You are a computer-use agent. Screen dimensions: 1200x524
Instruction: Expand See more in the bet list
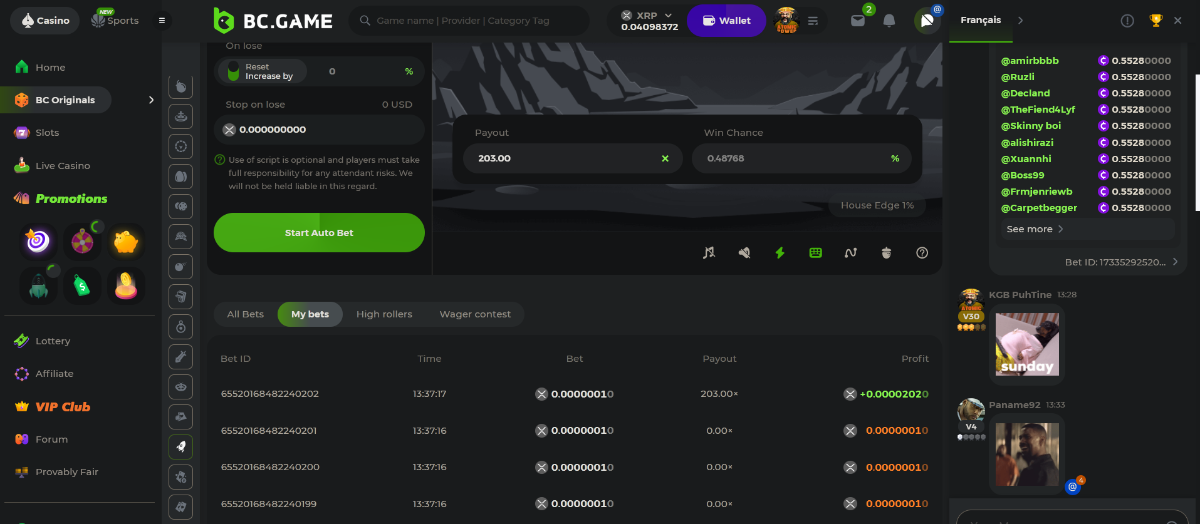coord(1034,229)
